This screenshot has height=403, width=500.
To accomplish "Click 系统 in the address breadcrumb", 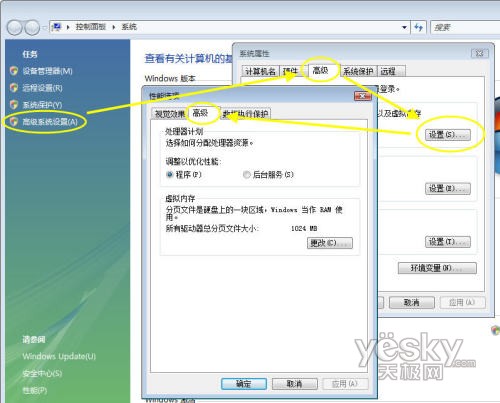I will pos(129,27).
